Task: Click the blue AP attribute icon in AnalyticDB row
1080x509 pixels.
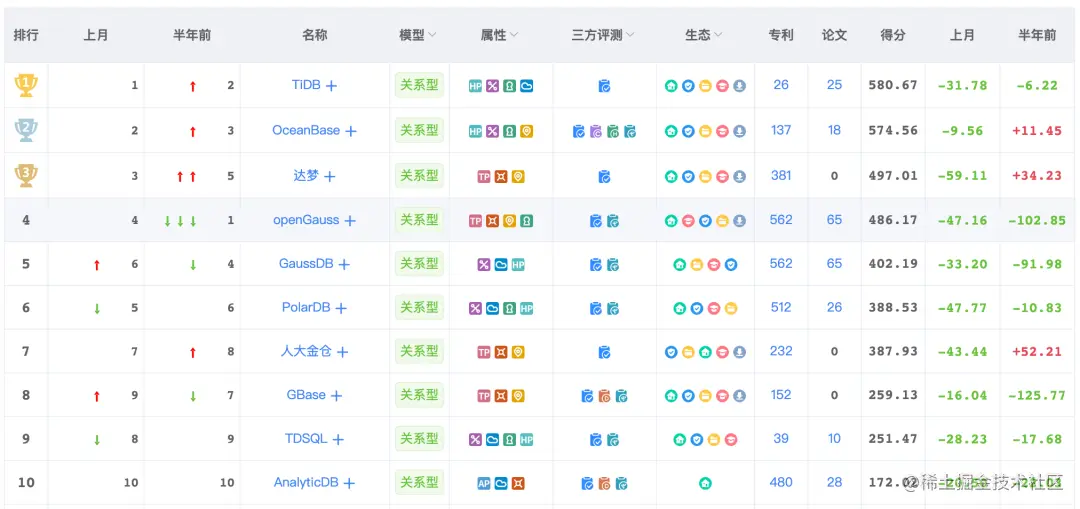Action: tap(484, 484)
